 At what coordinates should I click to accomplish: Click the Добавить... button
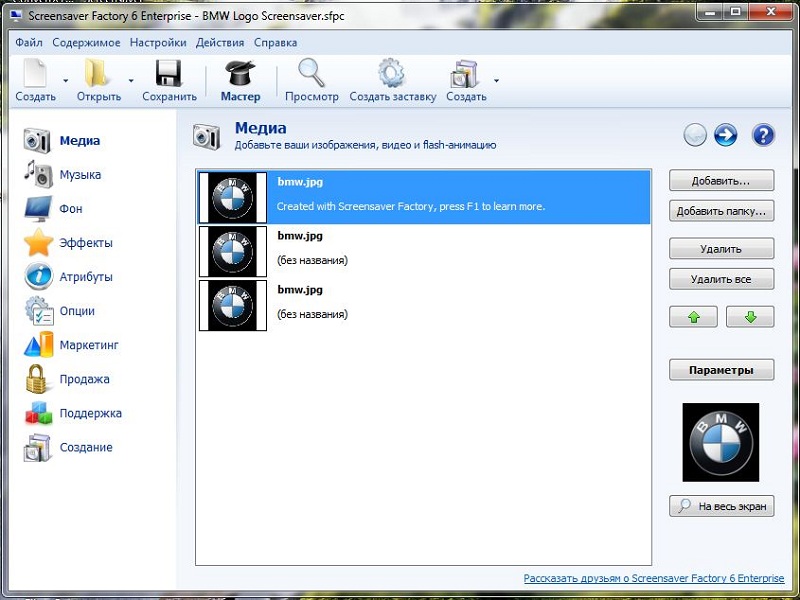[721, 181]
